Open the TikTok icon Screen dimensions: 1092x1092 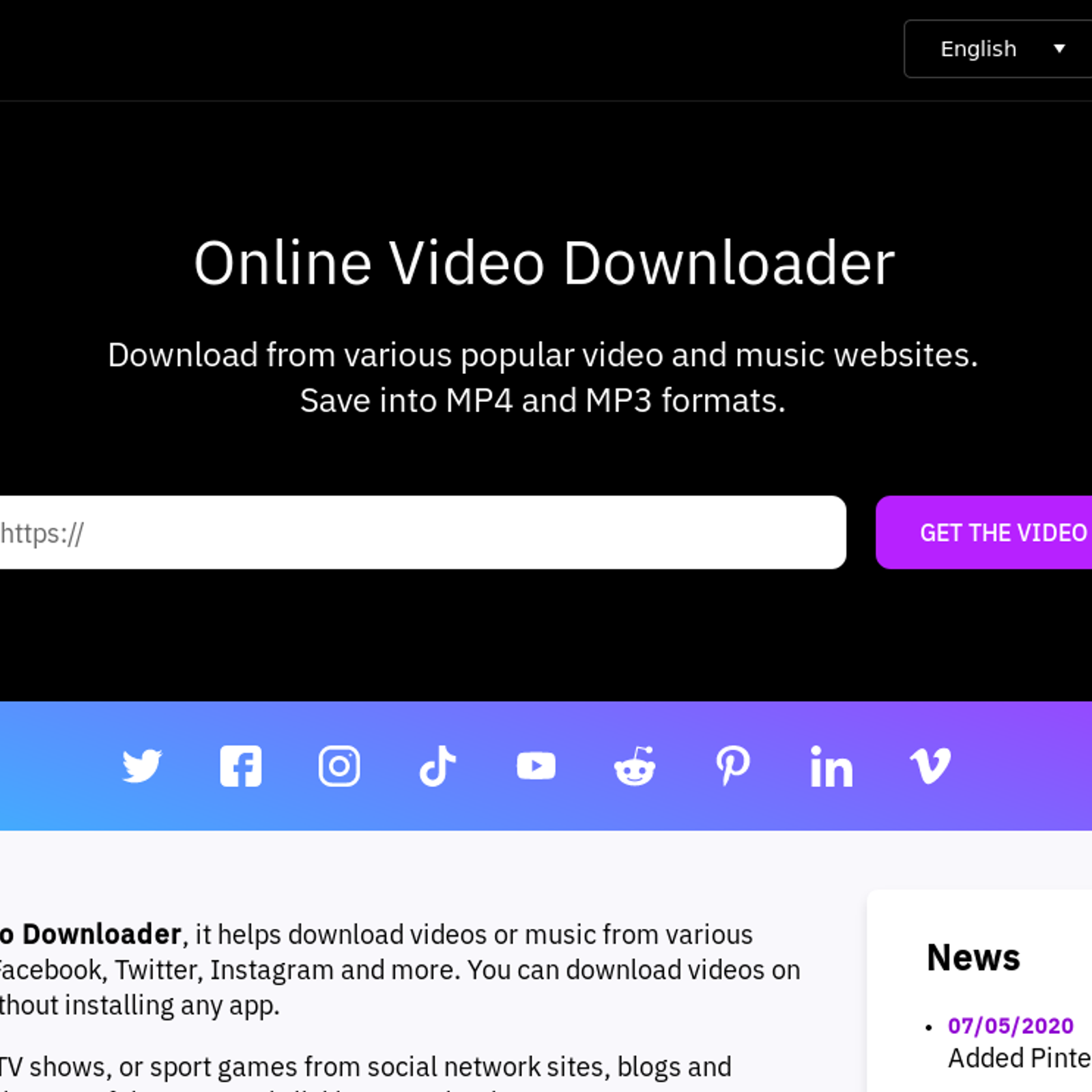437,766
